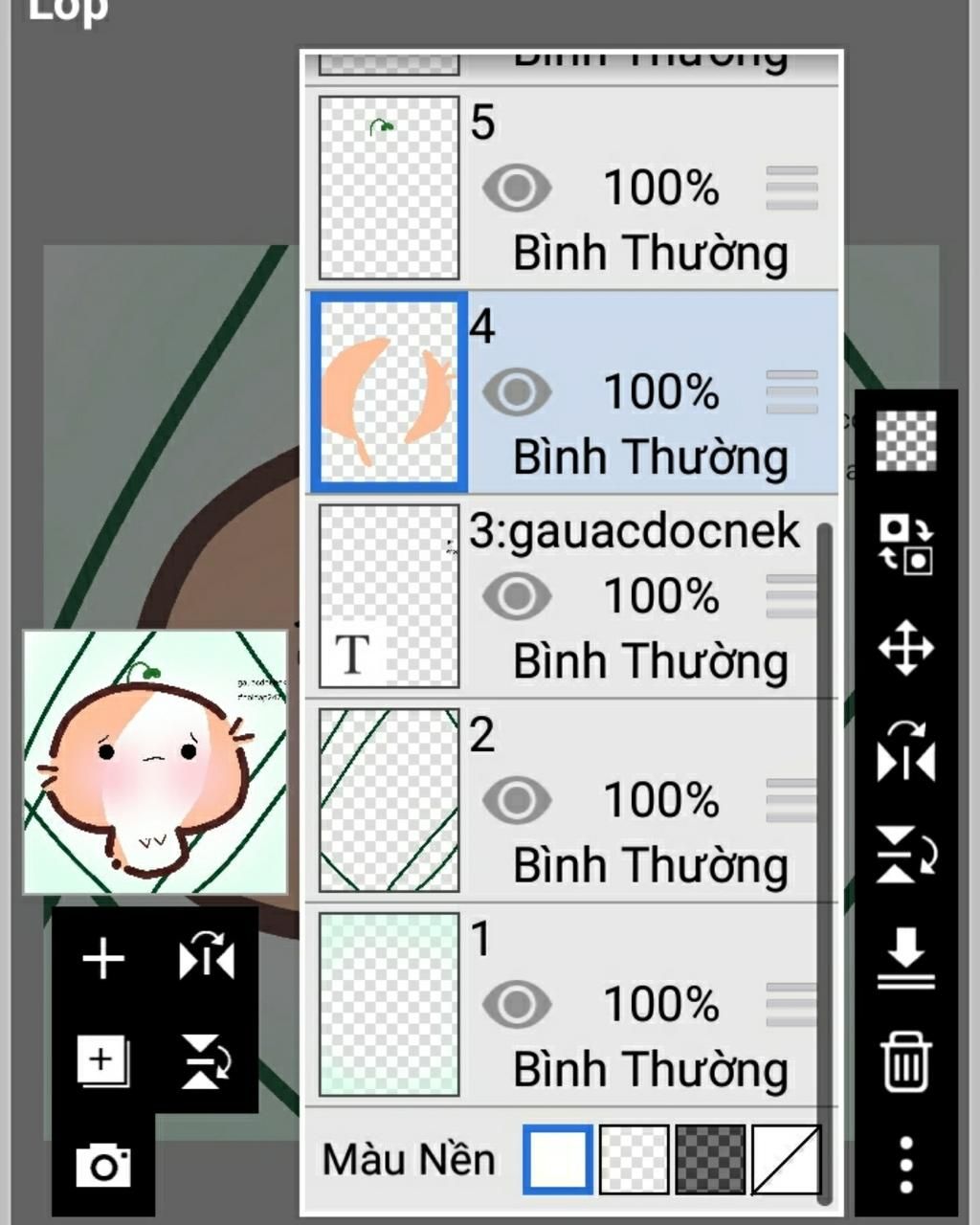Viewport: 980px width, 1225px height.
Task: Swap layer selection icon in right toolbar
Action: pos(905,544)
